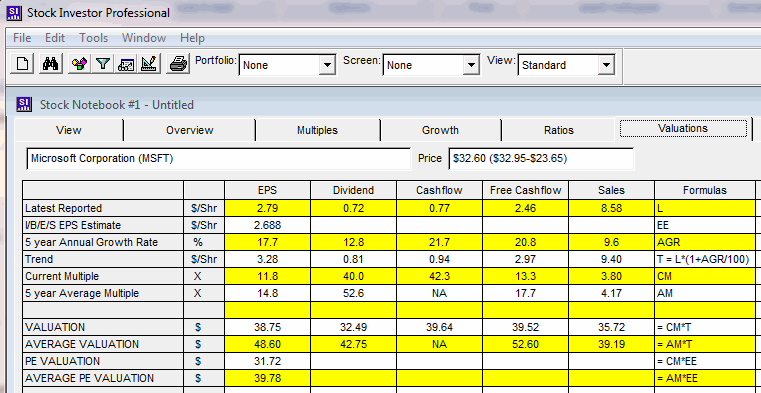The image size is (761, 393).
Task: Click the Free Cashflow column header
Action: 525,190
